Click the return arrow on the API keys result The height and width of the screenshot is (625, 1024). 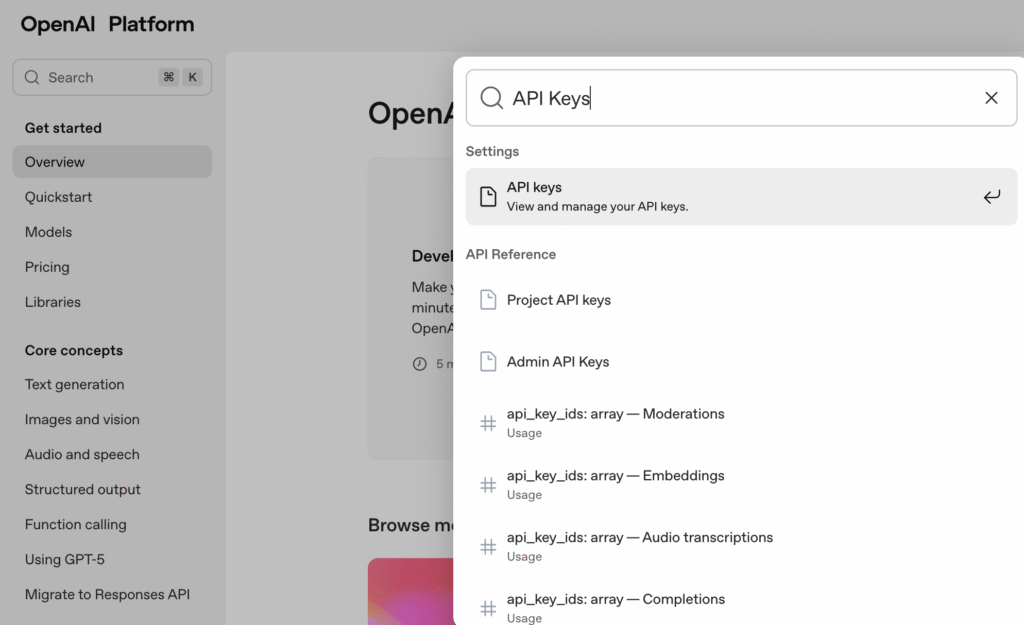pos(991,196)
